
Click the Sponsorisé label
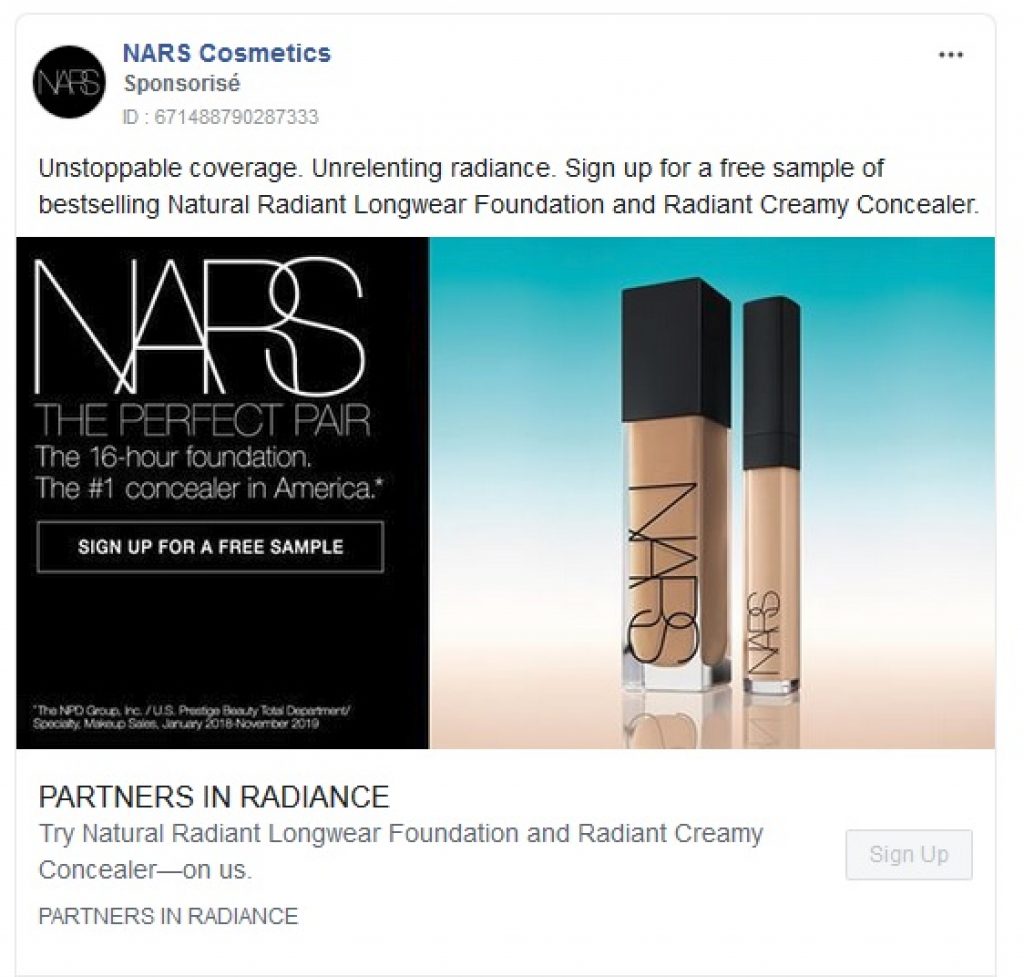tap(182, 84)
